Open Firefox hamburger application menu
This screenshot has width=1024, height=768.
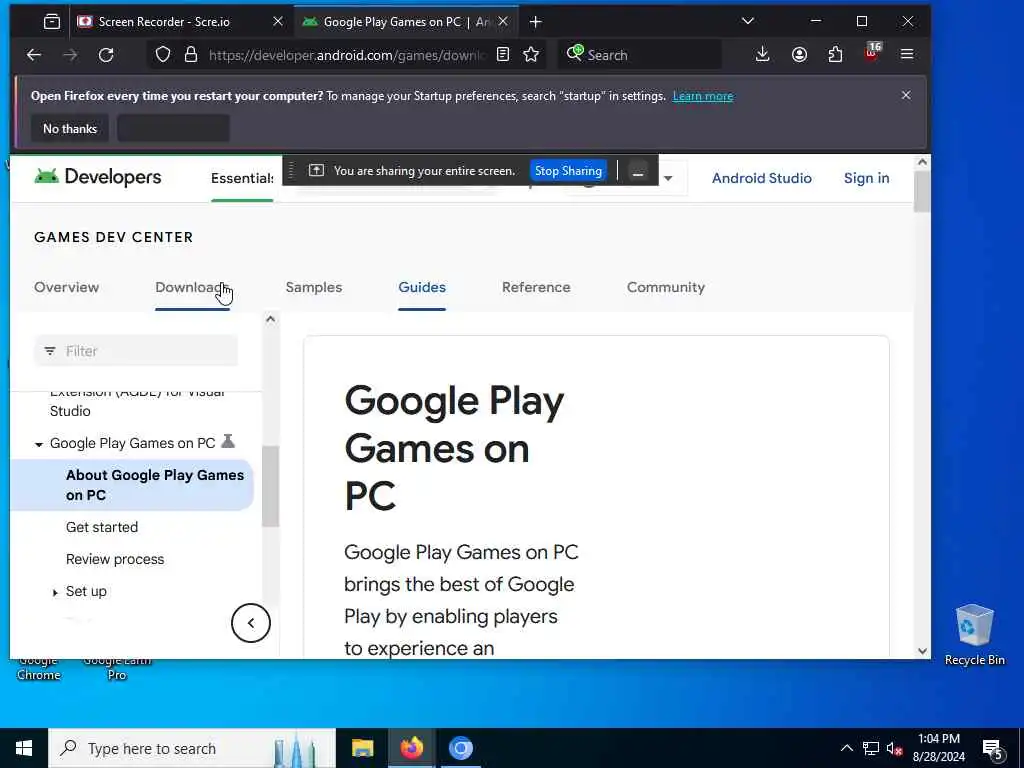tap(907, 55)
